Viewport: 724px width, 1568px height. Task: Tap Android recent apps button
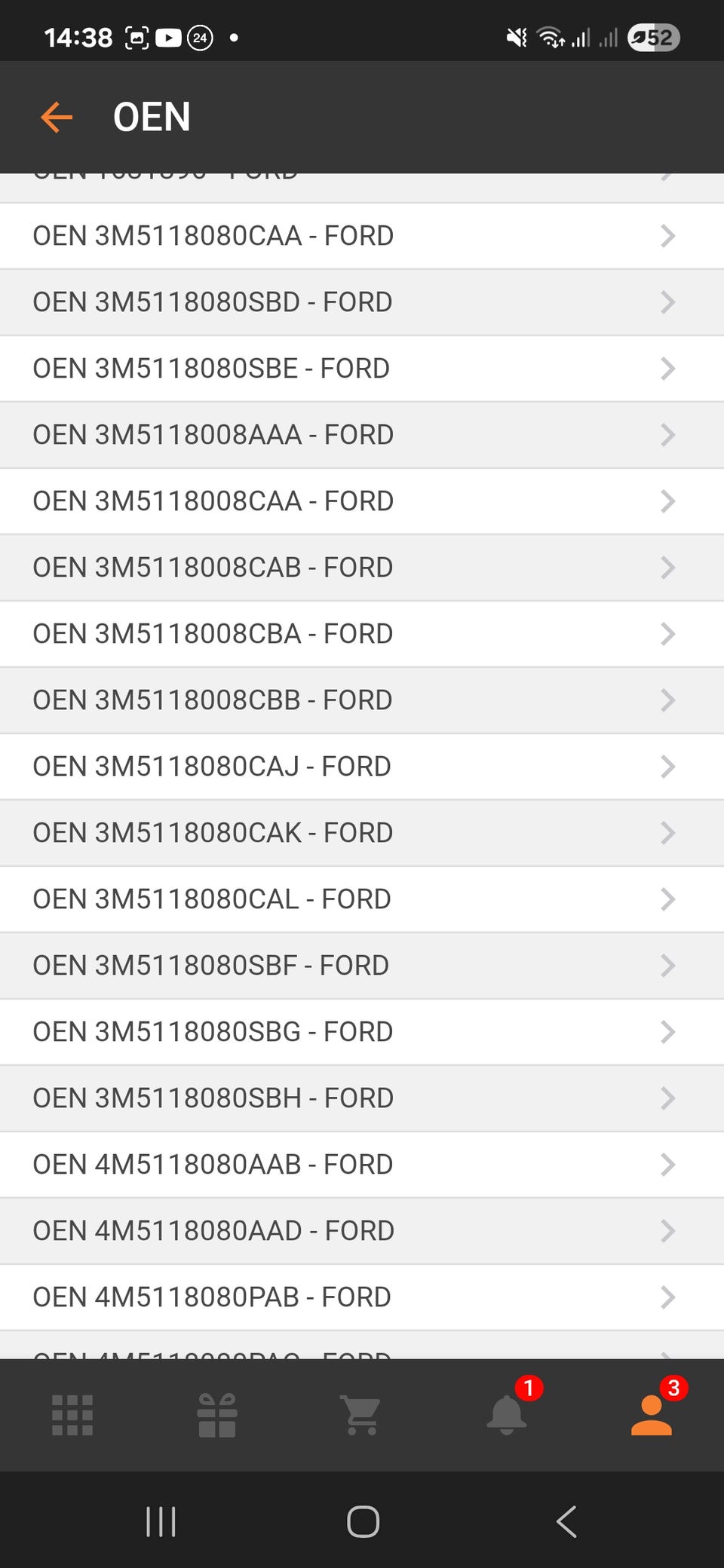(161, 1521)
